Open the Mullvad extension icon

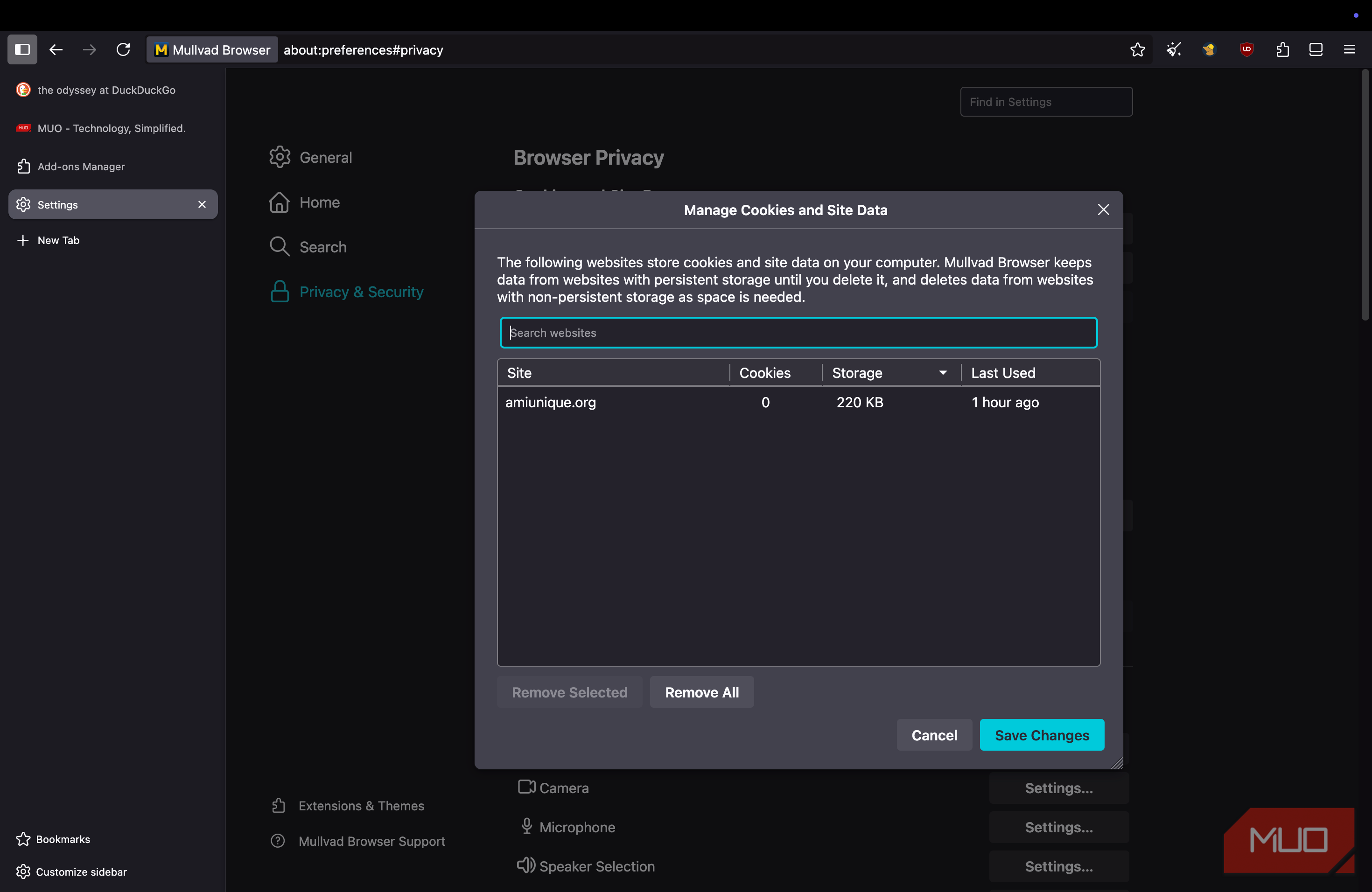[x=1209, y=49]
